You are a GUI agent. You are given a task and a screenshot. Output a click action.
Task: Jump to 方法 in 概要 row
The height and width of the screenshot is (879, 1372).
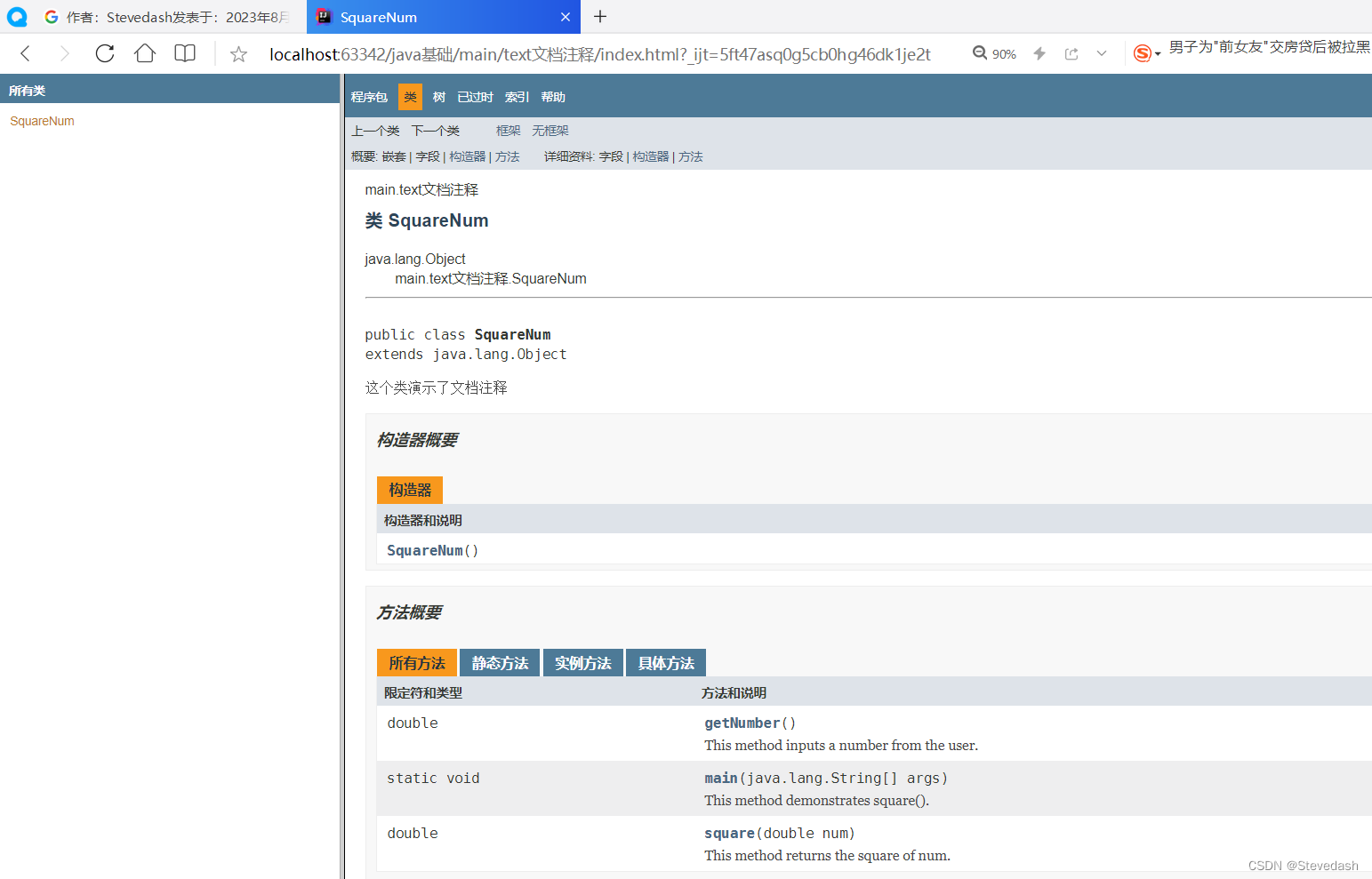(507, 156)
